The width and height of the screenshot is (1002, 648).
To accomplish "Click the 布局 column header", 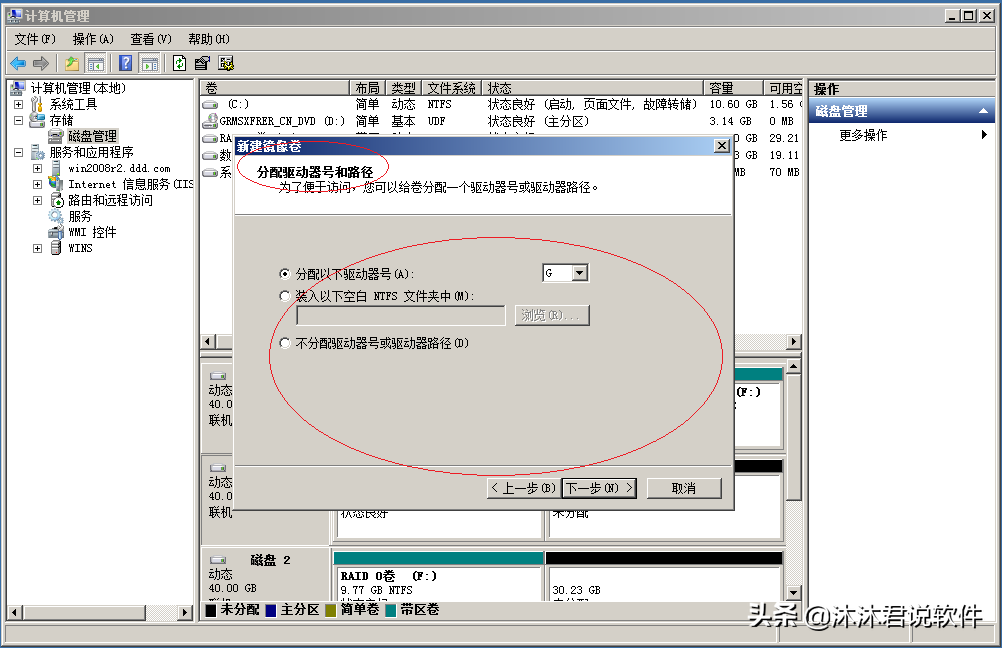I will (367, 88).
